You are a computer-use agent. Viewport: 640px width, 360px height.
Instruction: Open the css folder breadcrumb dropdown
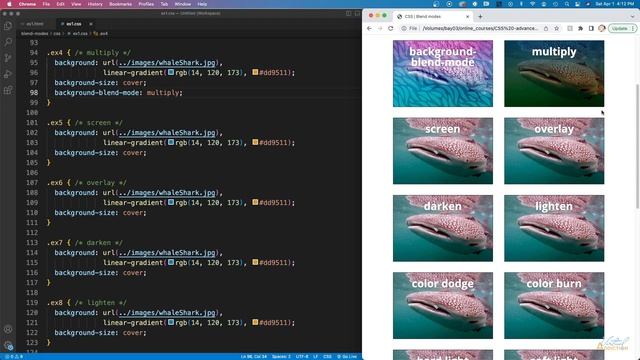[x=57, y=33]
